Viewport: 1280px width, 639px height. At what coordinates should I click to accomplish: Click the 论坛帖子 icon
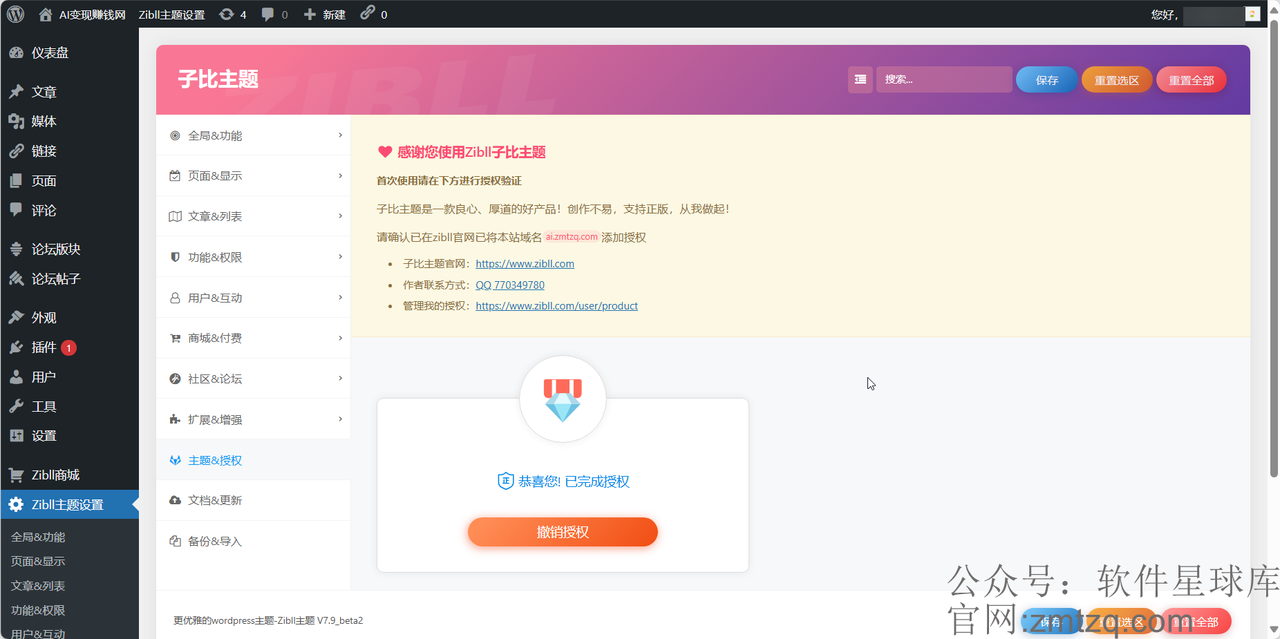coord(16,279)
